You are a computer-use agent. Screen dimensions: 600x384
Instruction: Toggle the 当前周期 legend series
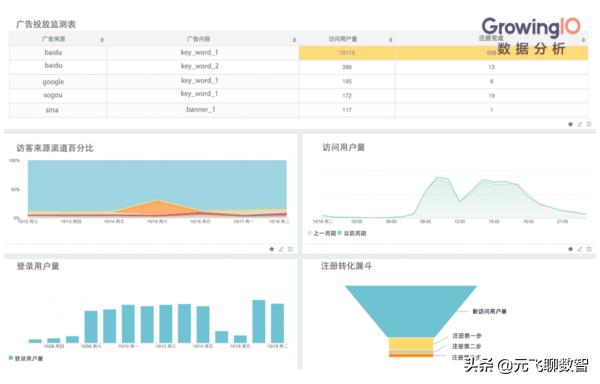pos(352,233)
